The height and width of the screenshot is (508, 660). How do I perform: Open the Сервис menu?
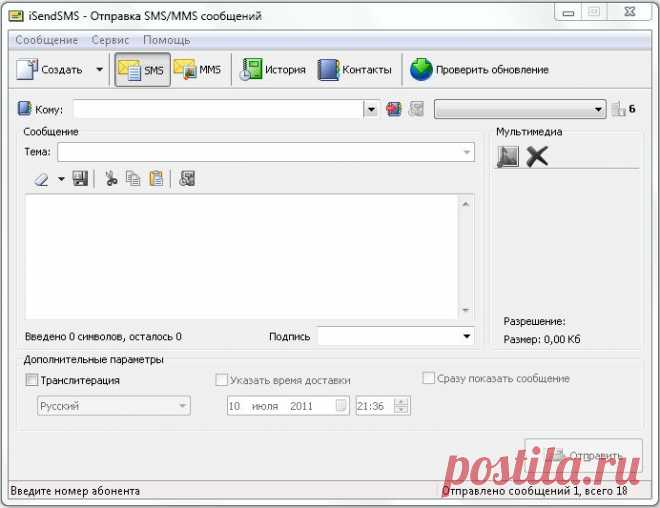click(x=110, y=40)
